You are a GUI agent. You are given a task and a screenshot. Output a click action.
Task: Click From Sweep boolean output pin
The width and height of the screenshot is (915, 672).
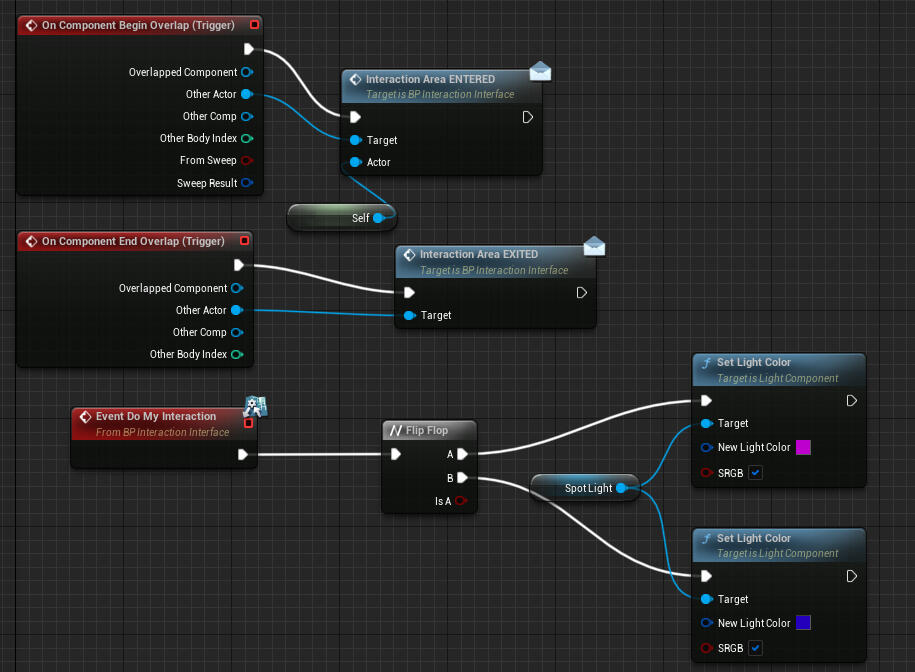(x=246, y=160)
